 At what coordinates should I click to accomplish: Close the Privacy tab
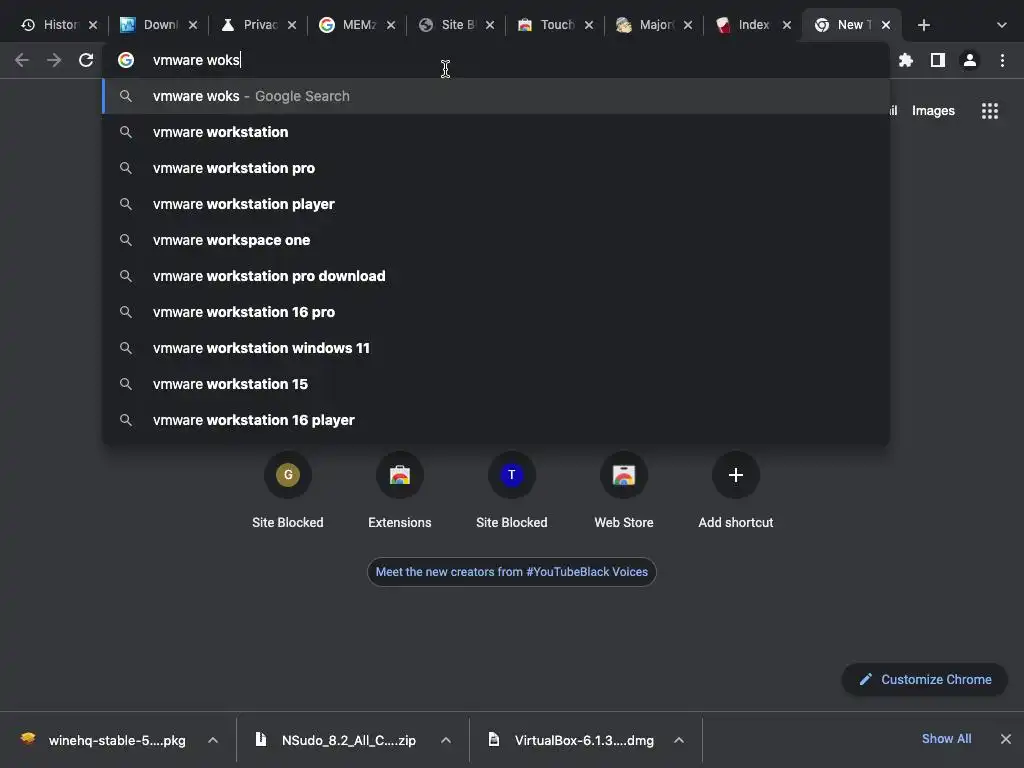coord(292,25)
